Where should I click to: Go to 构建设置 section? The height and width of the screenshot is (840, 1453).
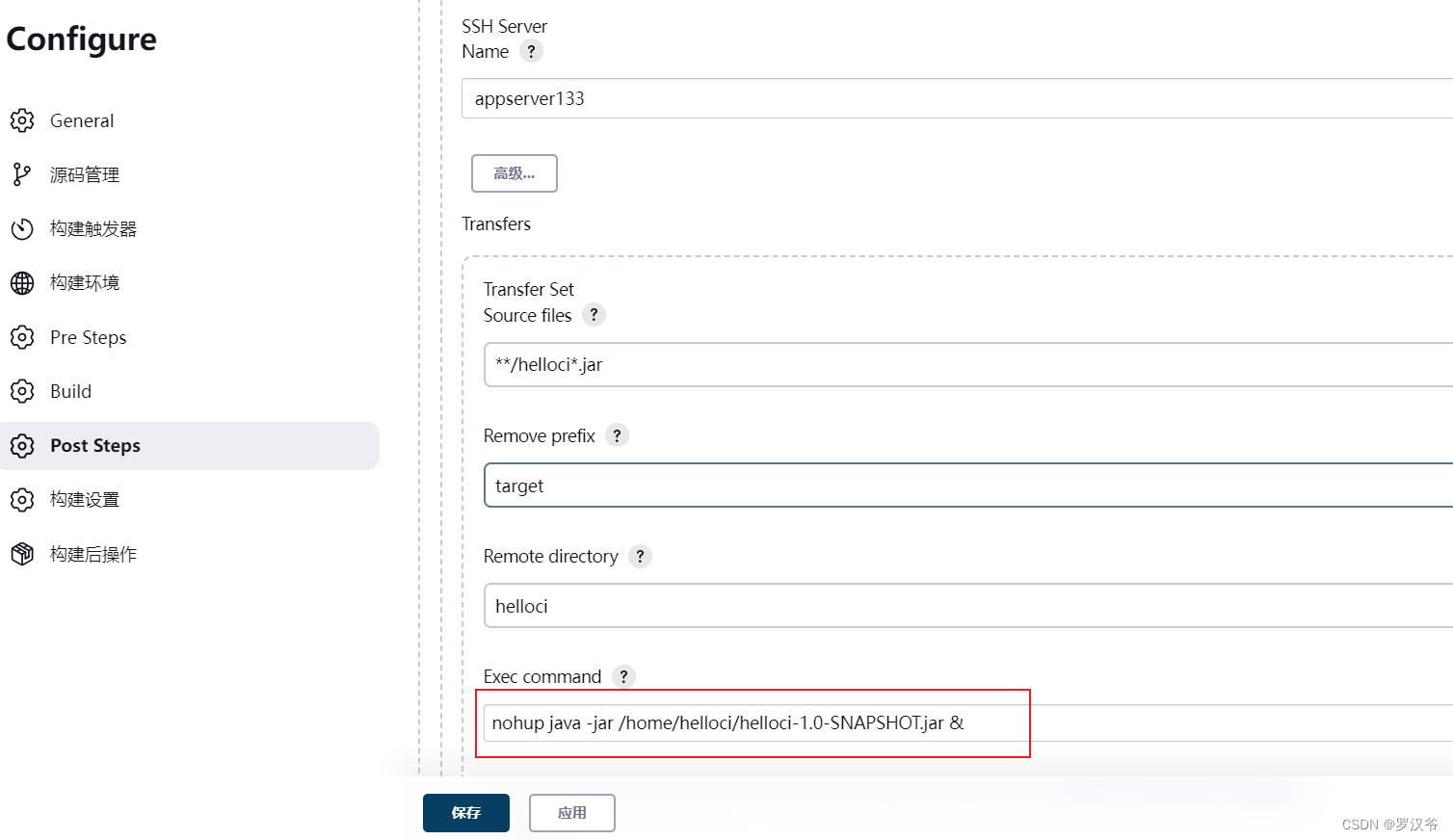[190, 500]
